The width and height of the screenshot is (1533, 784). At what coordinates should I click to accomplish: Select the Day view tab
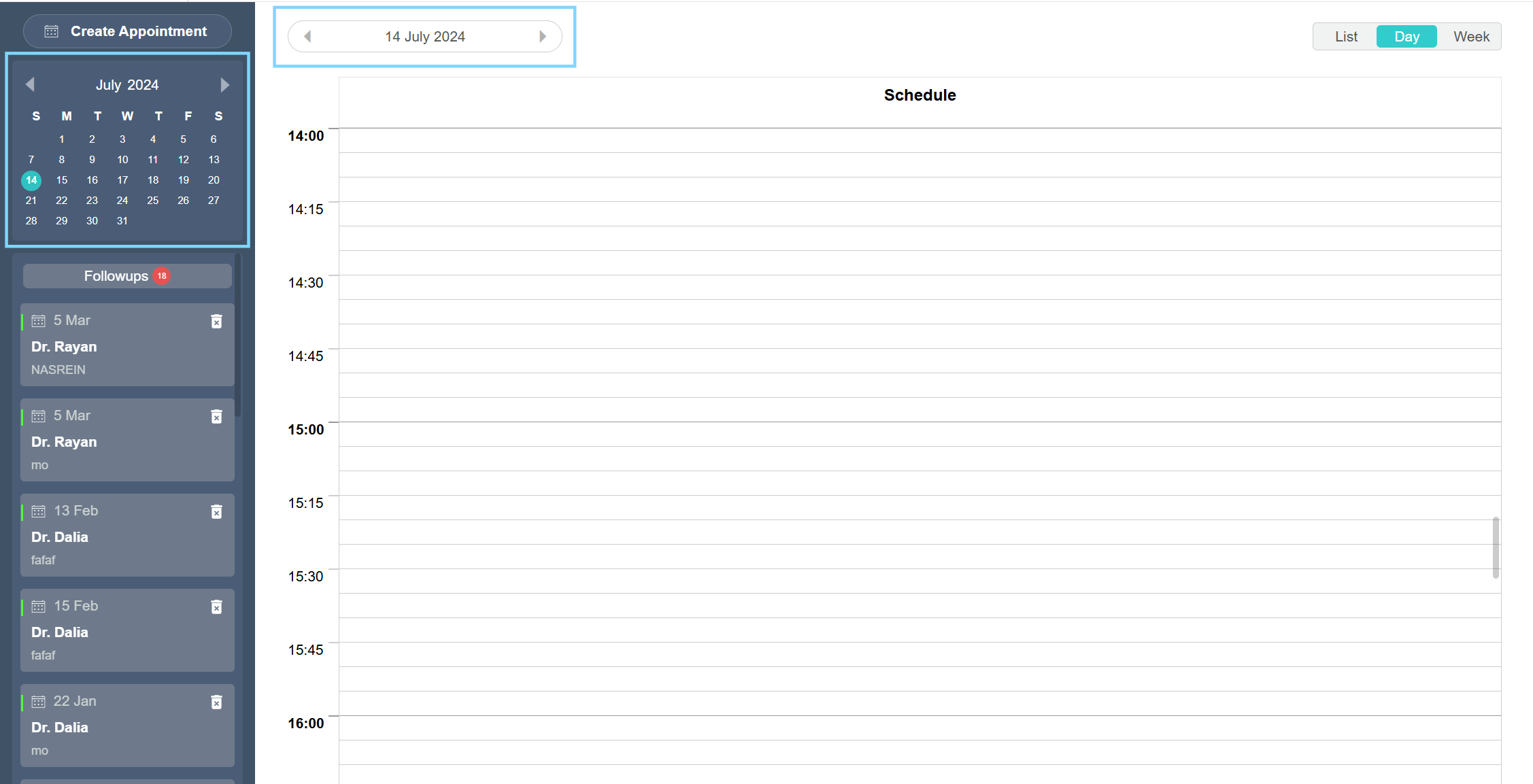(x=1406, y=37)
